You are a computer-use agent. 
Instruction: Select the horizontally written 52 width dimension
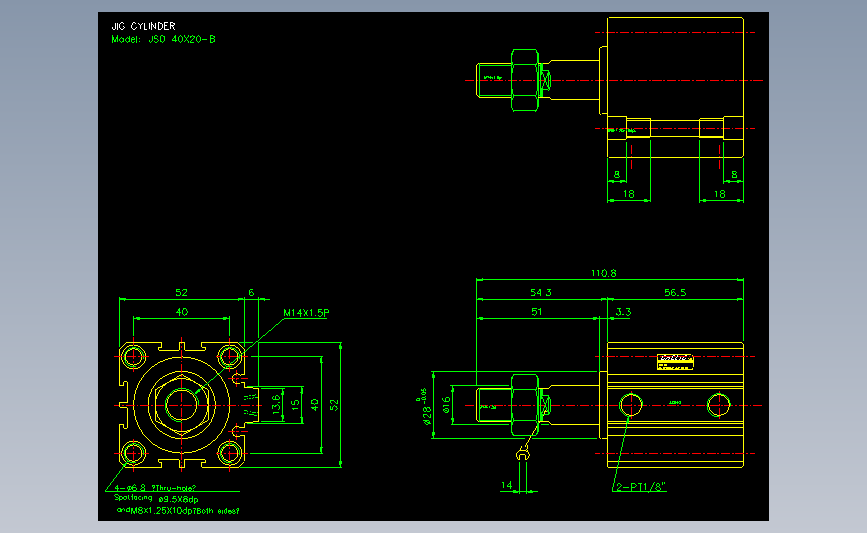click(181, 292)
